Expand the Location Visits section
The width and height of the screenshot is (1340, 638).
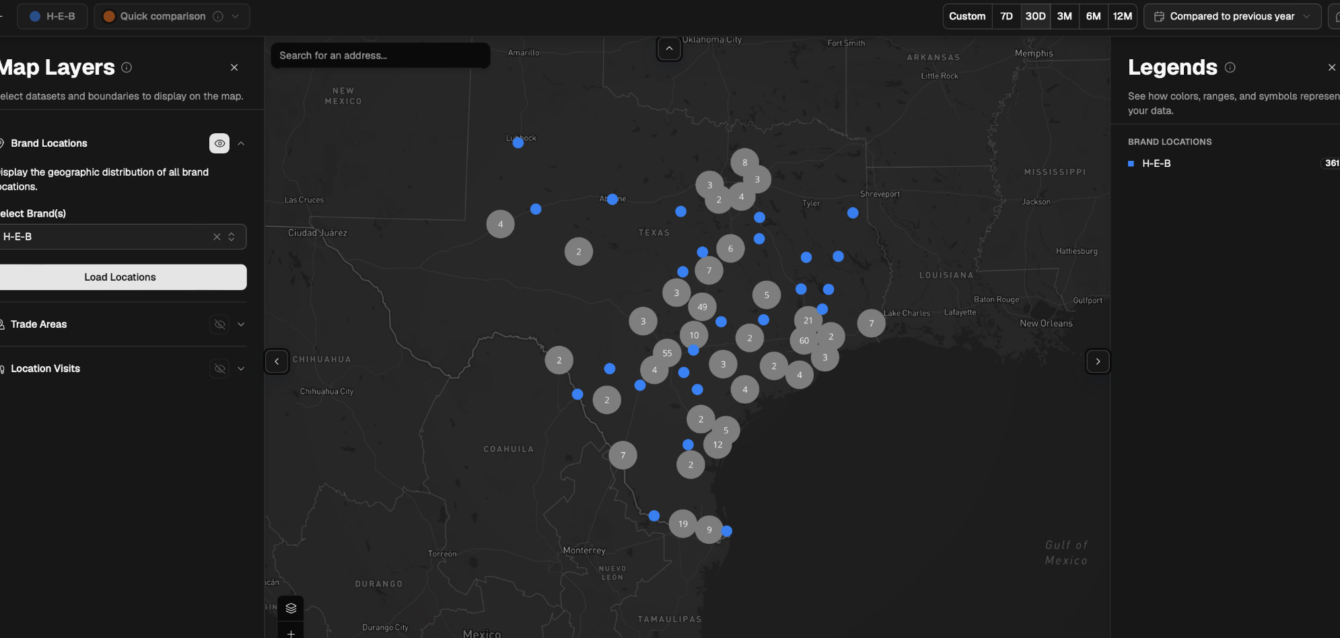coord(241,369)
